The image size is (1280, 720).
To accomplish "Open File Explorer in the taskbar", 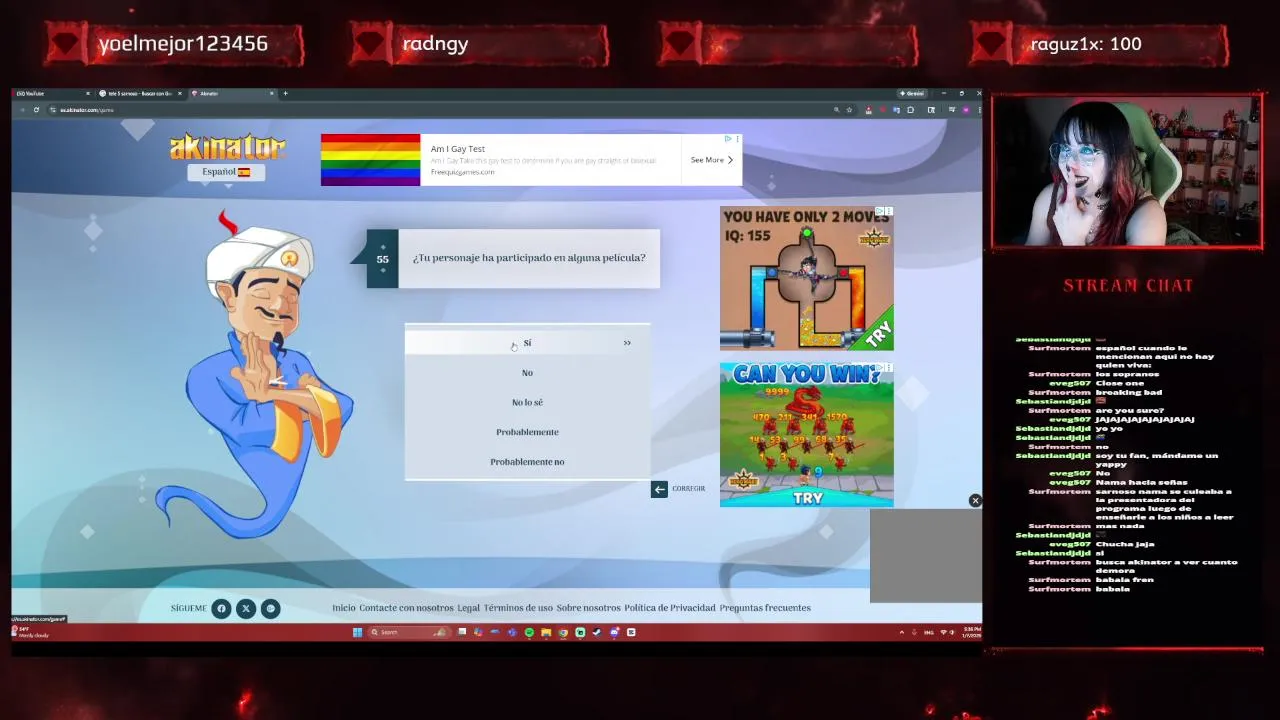I will coord(546,632).
